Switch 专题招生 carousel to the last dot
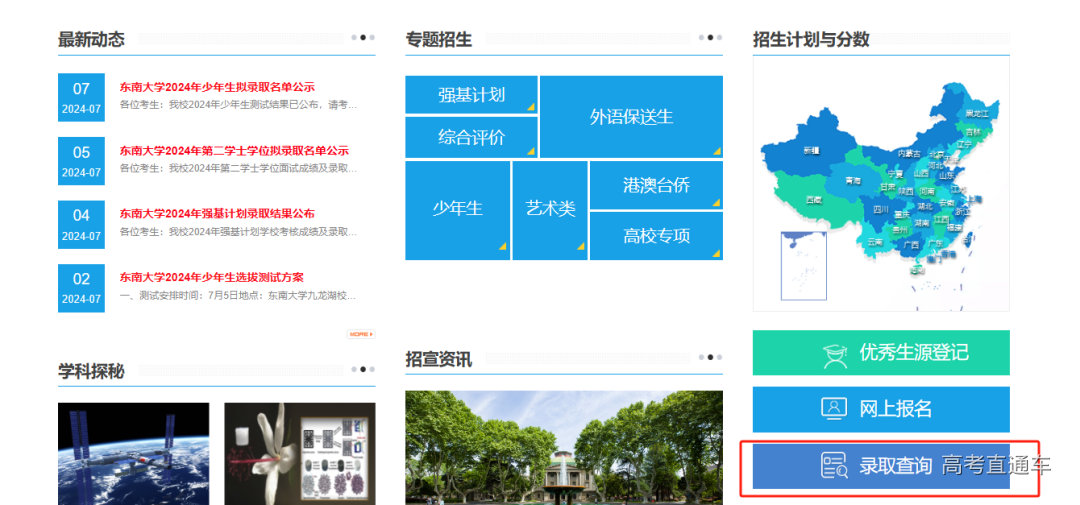This screenshot has height=505, width=1080. [x=719, y=38]
